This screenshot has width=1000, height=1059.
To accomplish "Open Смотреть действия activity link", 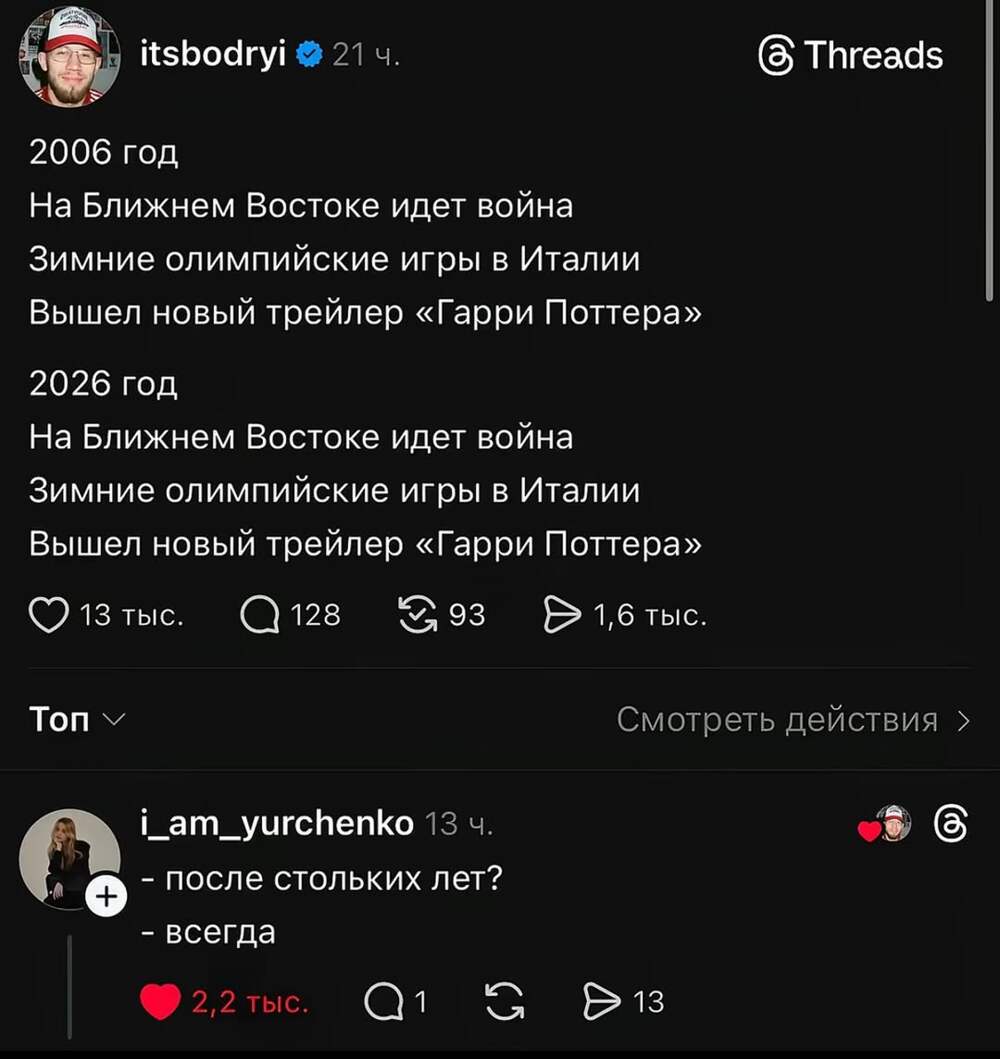I will [x=793, y=719].
